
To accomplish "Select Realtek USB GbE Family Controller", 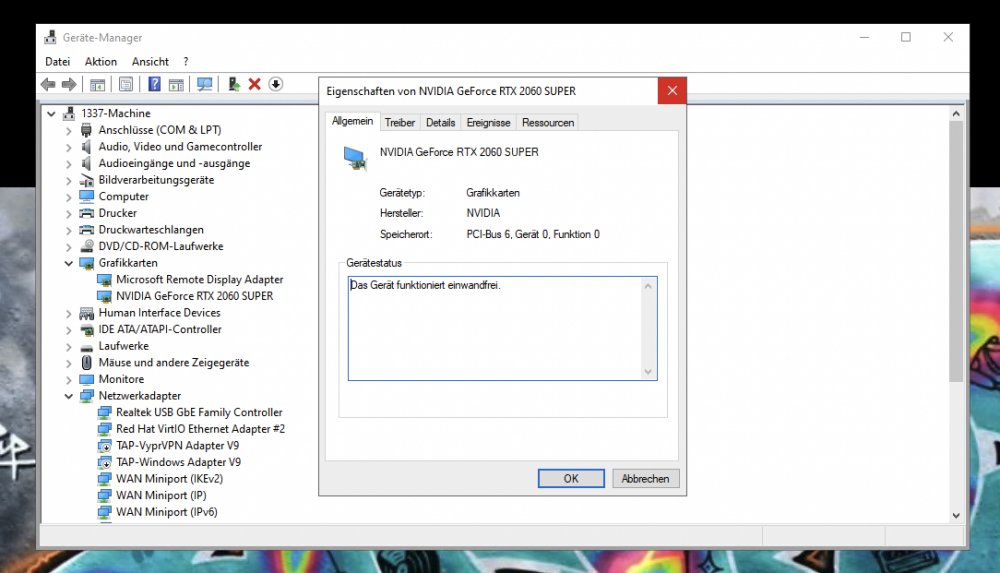I will tap(199, 412).
